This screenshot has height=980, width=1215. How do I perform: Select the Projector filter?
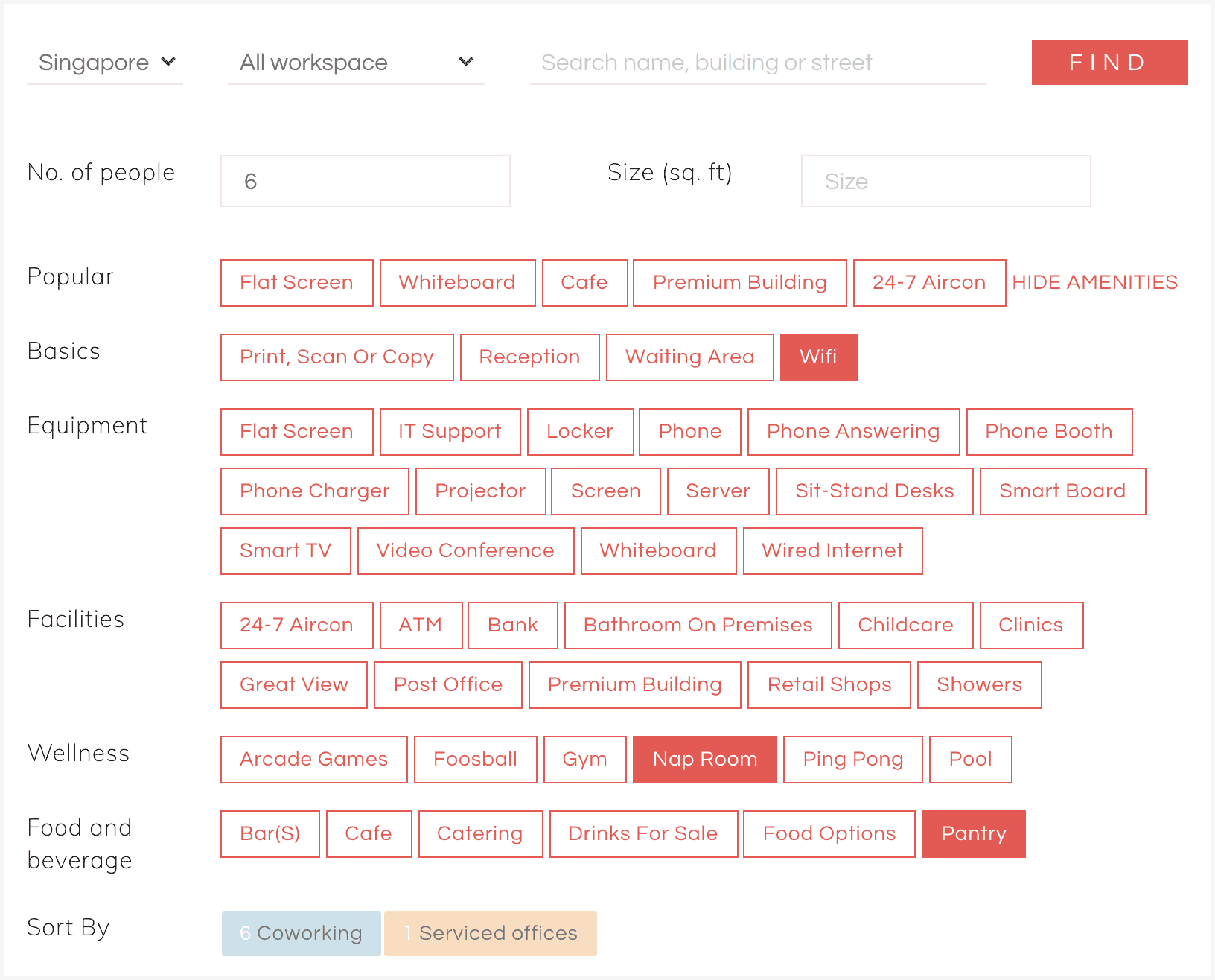[x=481, y=491]
